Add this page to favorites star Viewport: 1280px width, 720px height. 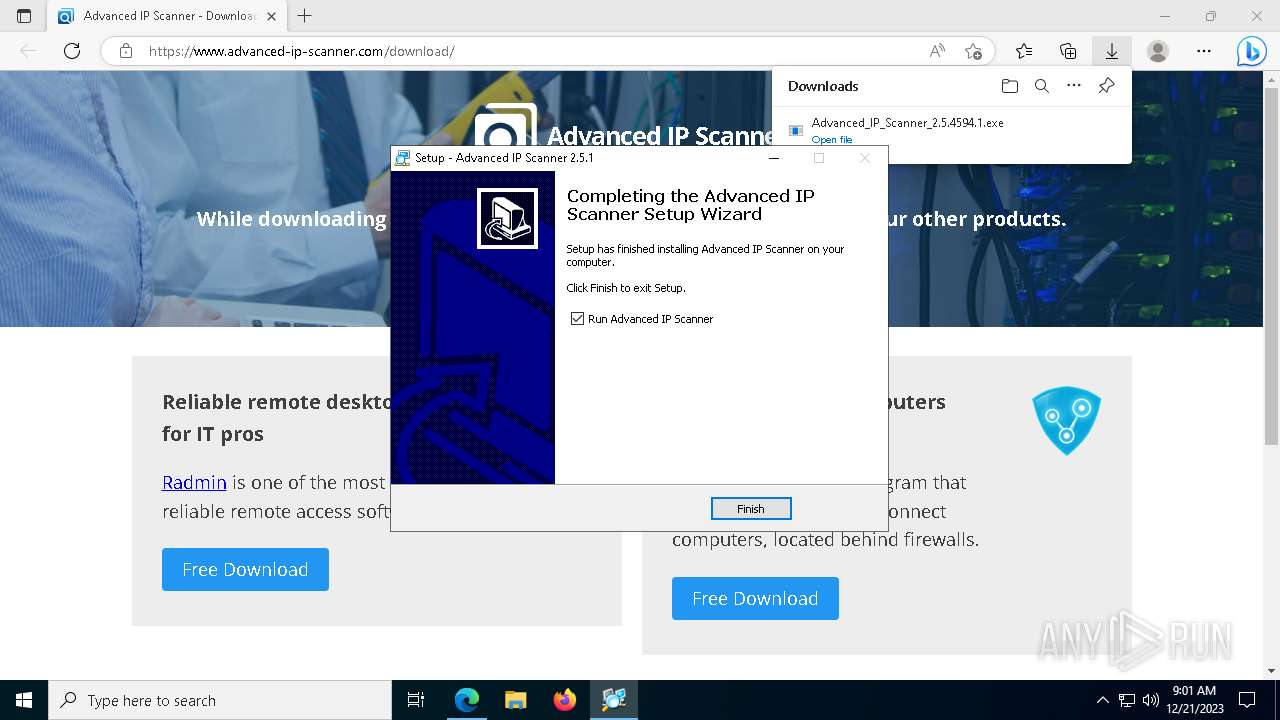973,51
